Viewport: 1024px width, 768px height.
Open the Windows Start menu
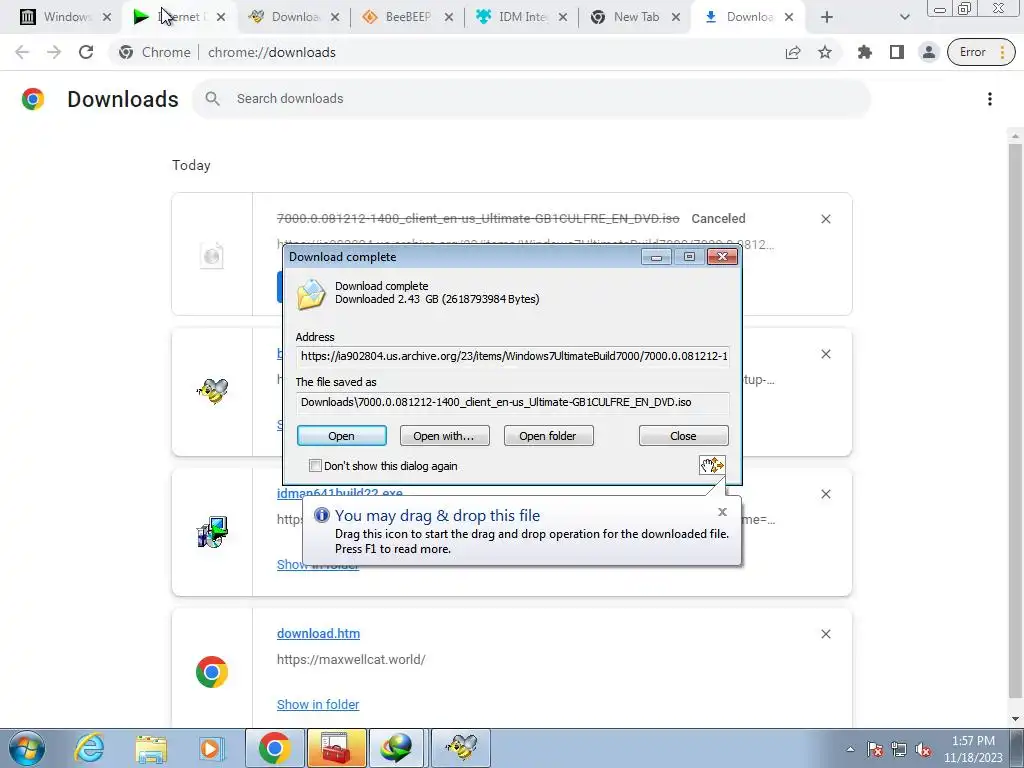(x=27, y=748)
